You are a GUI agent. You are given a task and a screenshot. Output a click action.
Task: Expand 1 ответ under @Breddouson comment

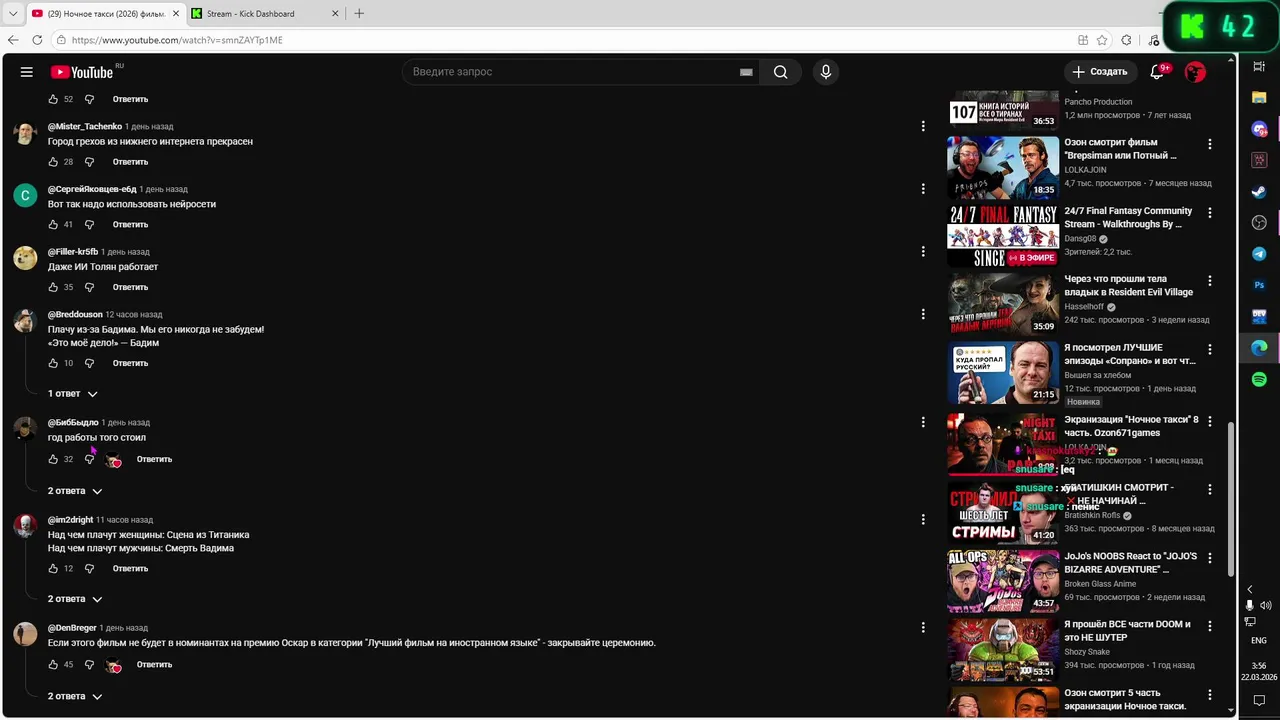(73, 394)
